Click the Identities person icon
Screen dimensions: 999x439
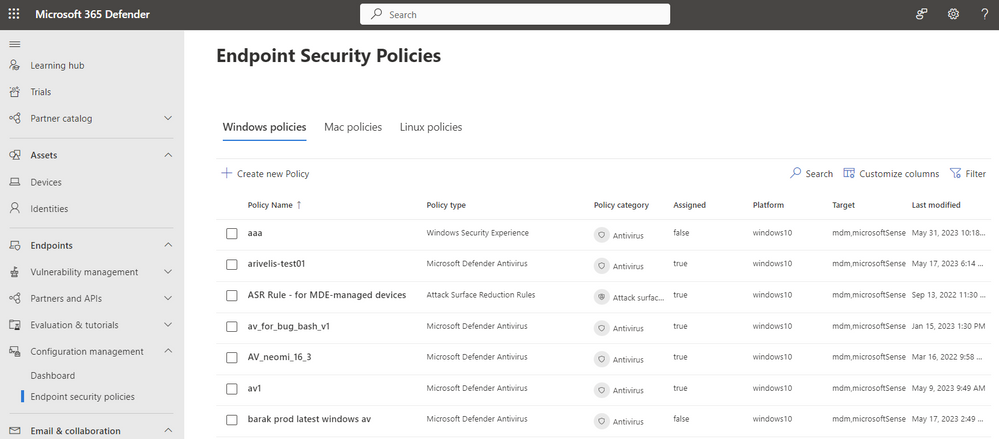click(15, 208)
